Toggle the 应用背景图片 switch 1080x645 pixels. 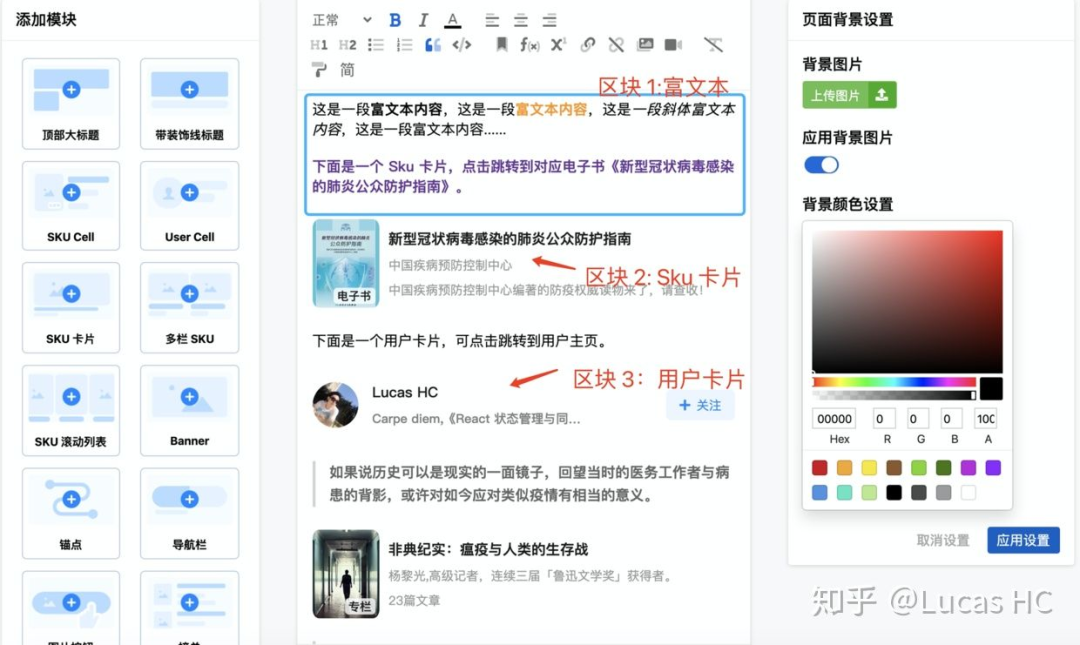pyautogui.click(x=821, y=165)
